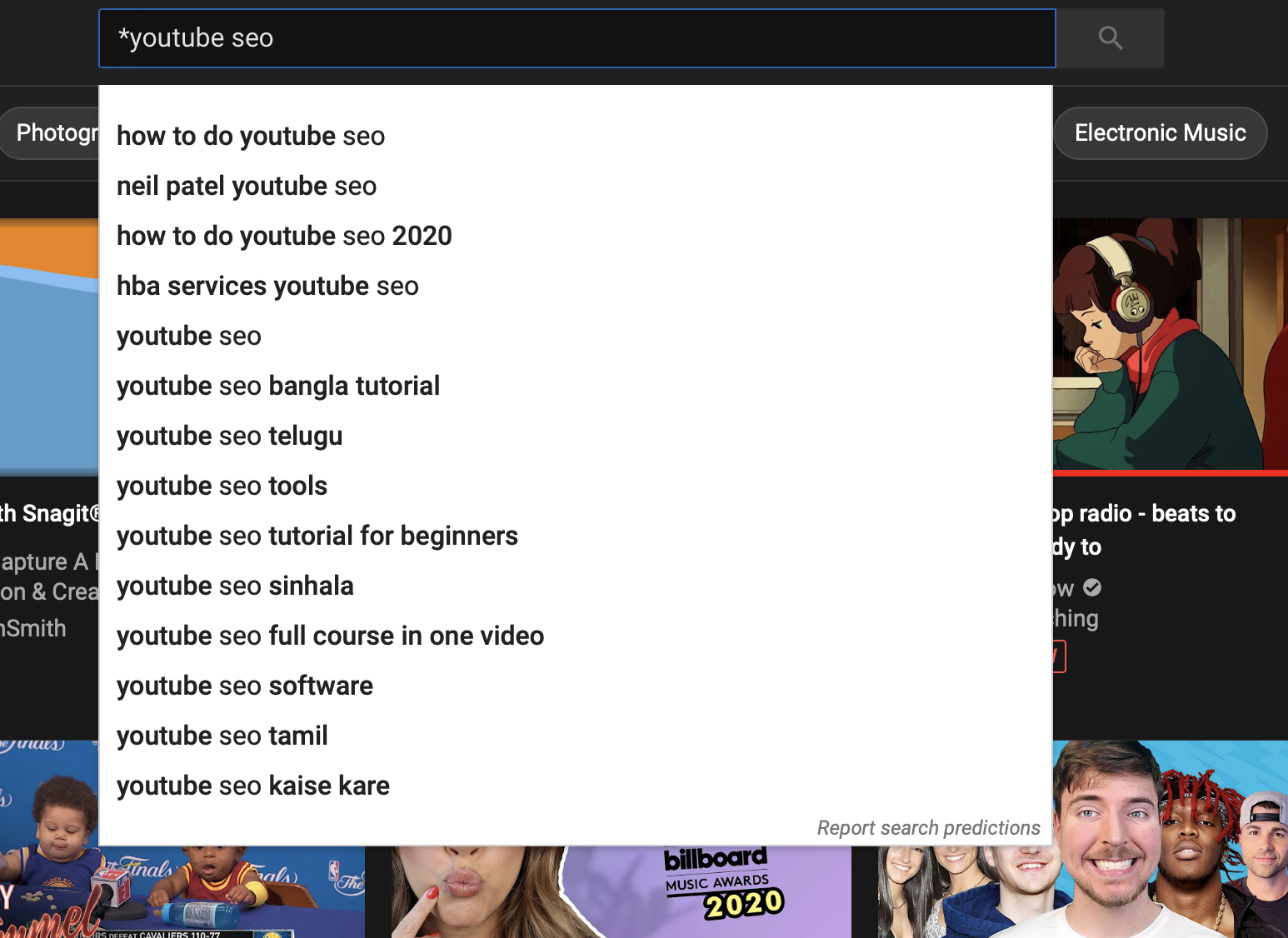Select the 'Photography' chip, cut off at left
Viewport: 1288px width, 938px height.
[50, 133]
